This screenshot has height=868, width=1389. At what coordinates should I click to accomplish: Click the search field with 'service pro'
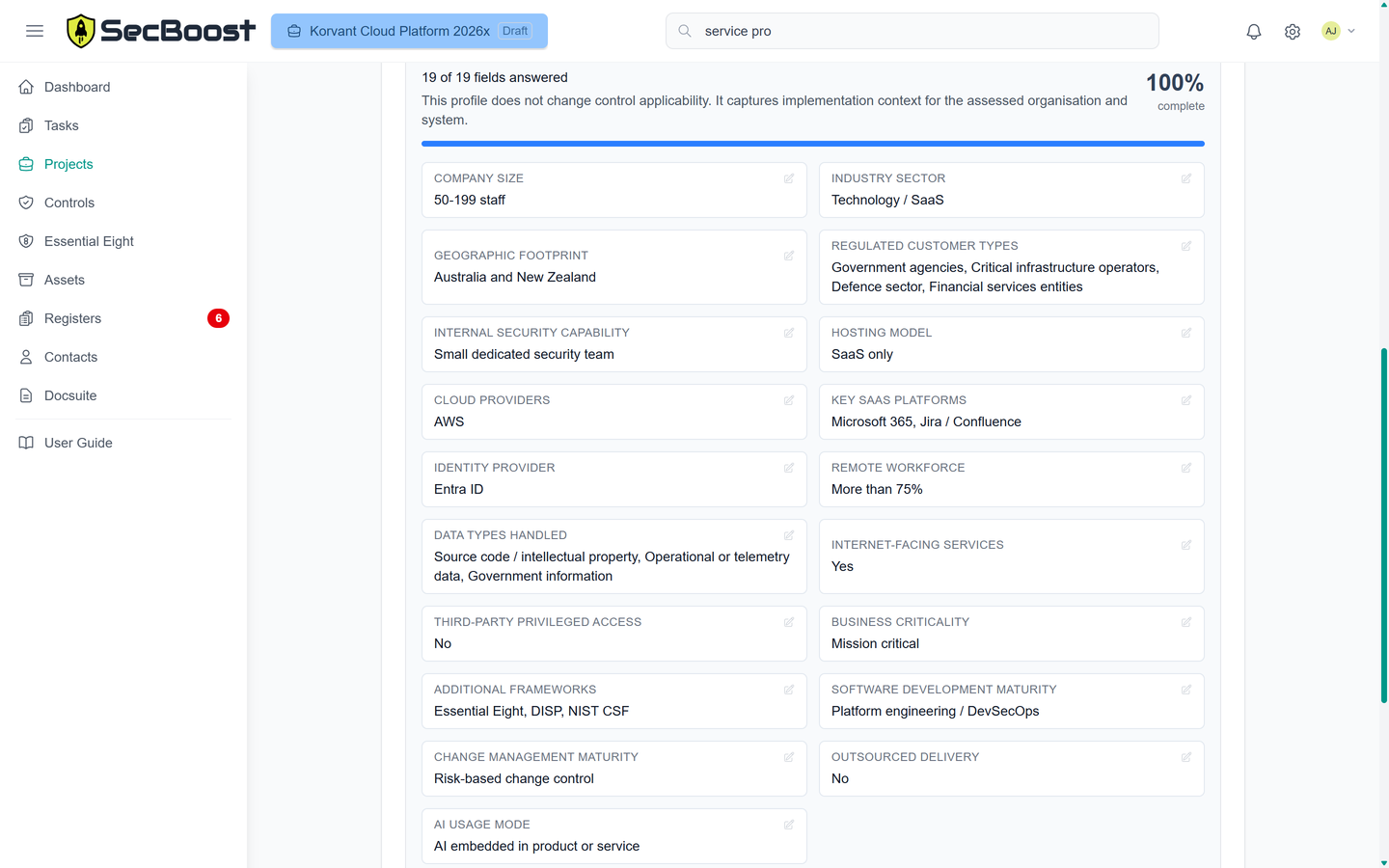(912, 31)
